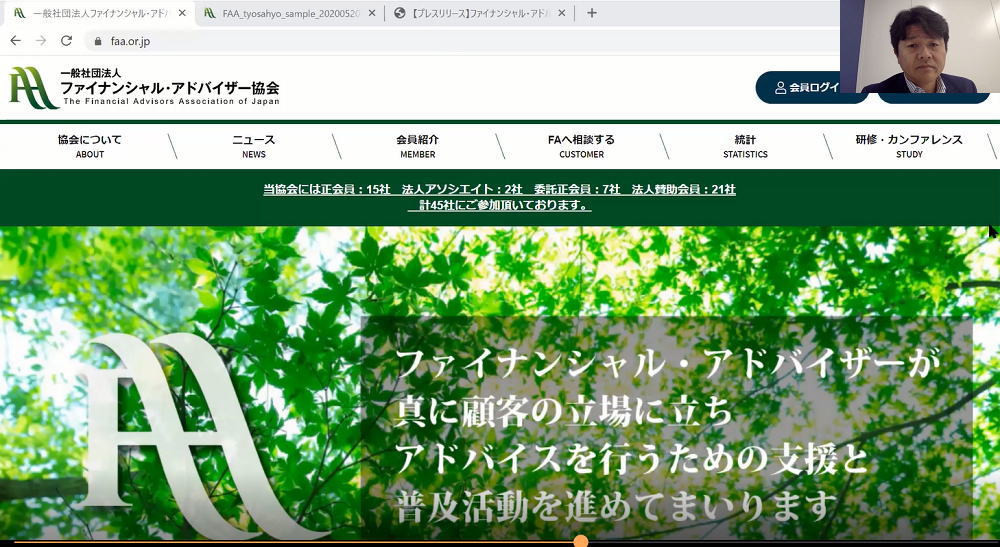Click the user icon in 会員ログイン button
Screen dimensions: 1000x547
point(780,88)
